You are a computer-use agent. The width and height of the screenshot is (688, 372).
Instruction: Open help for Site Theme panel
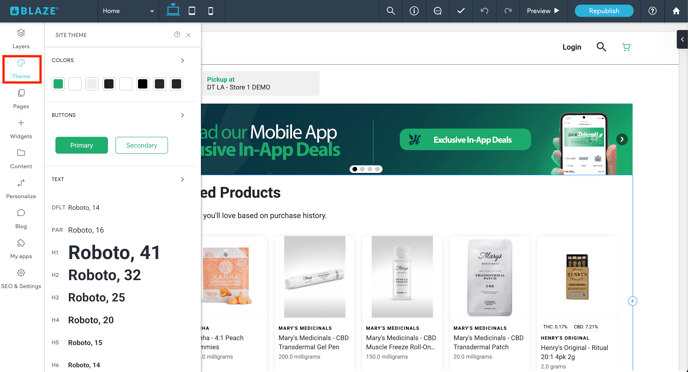point(177,34)
